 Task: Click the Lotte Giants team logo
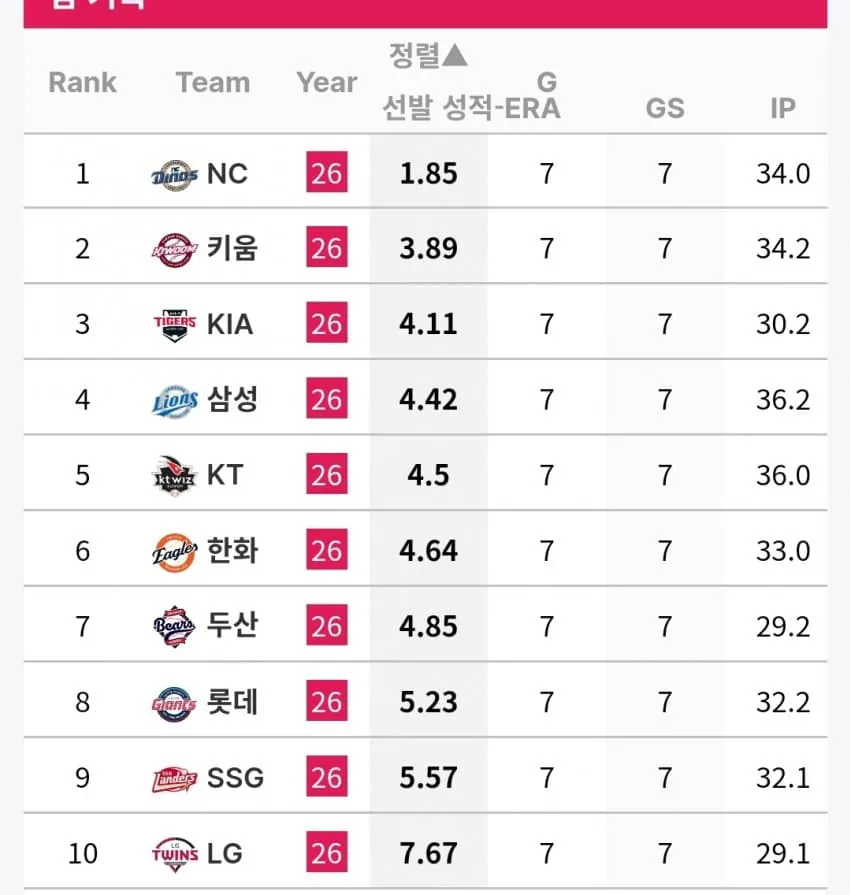[x=175, y=703]
